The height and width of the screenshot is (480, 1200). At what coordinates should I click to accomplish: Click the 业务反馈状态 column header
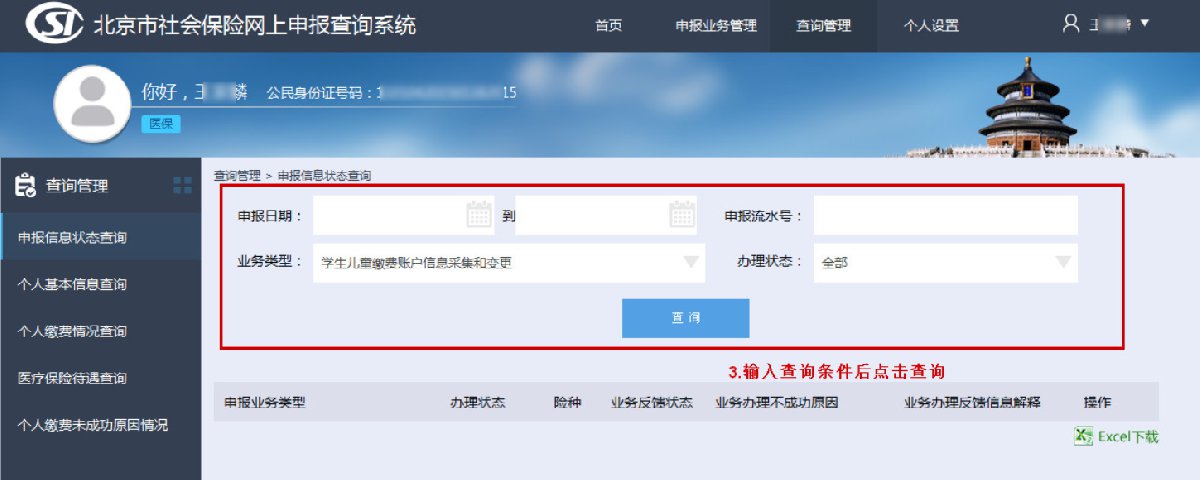652,402
